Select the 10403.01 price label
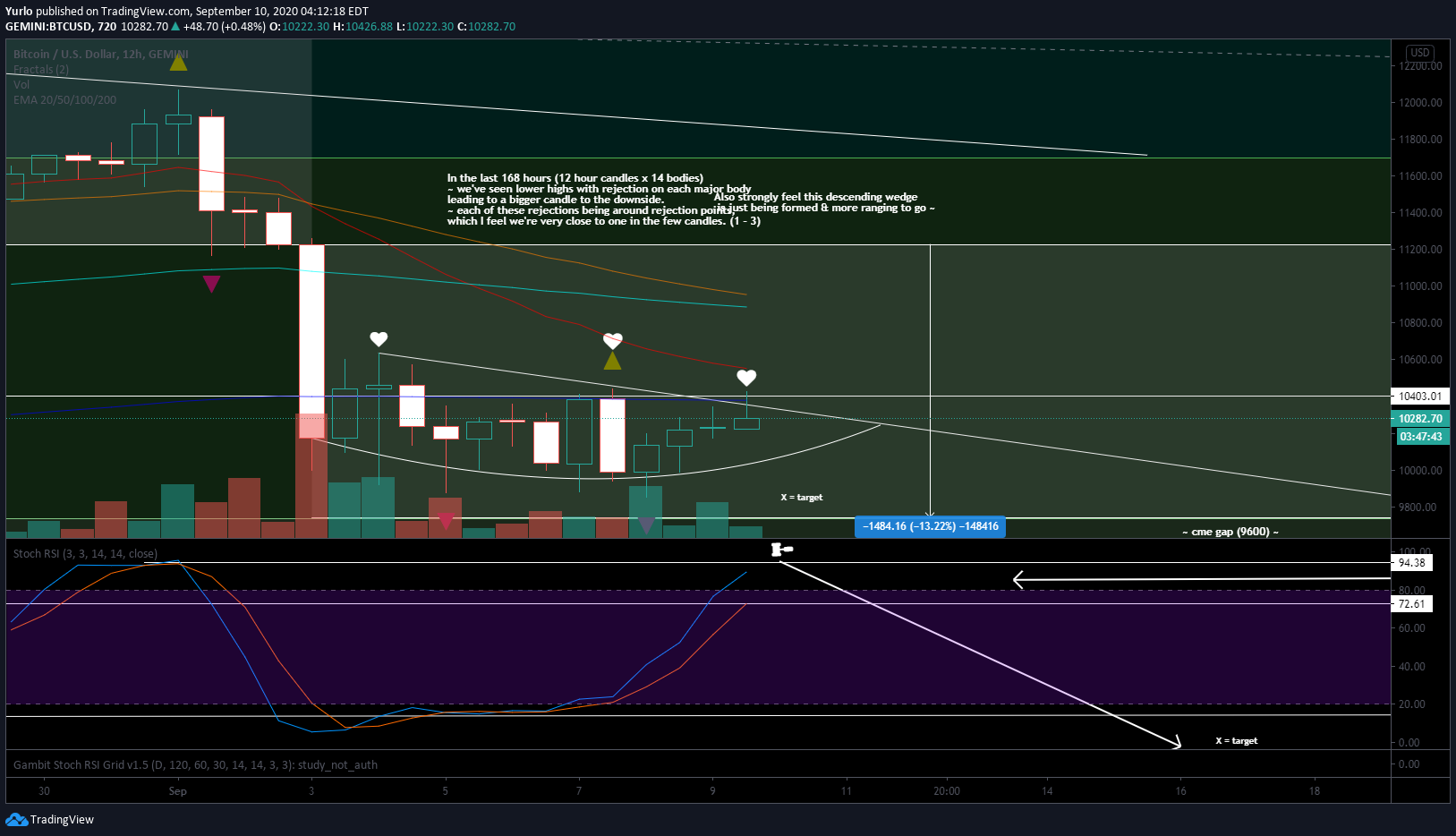The image size is (1456, 836). pos(1420,396)
